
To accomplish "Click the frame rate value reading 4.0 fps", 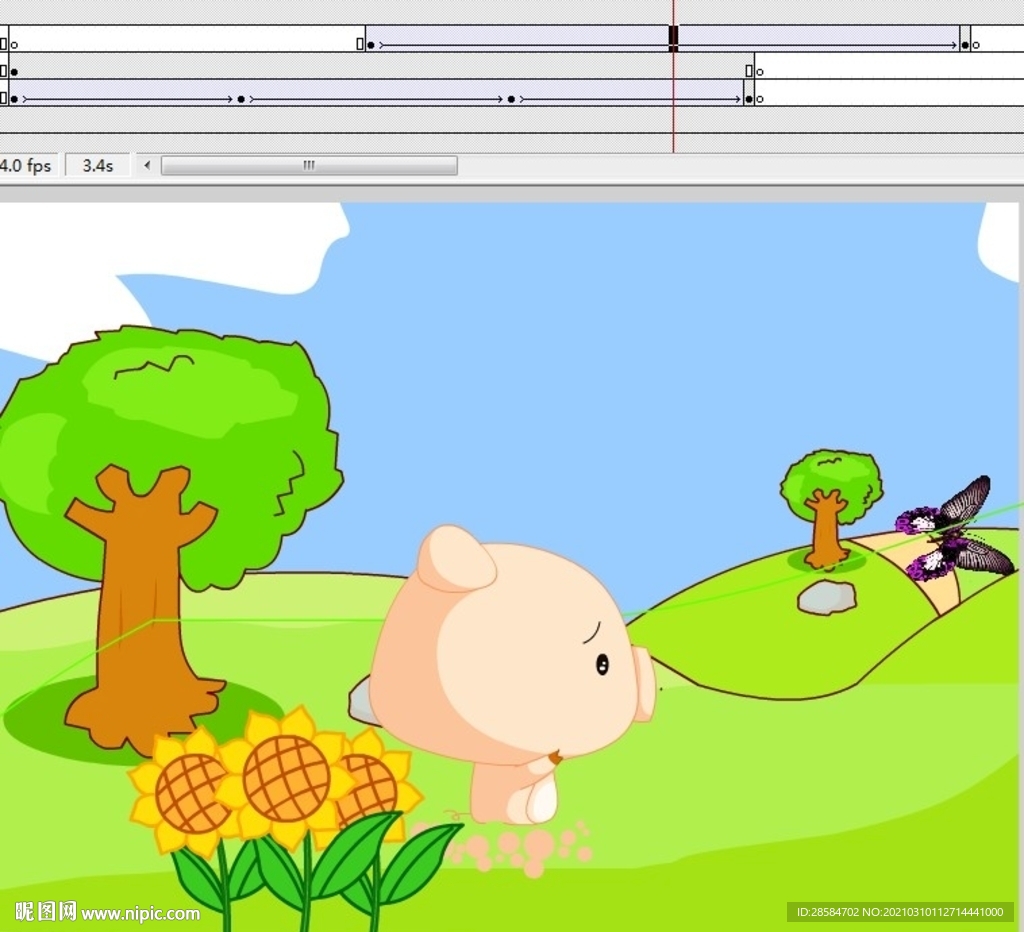I will pos(27,165).
